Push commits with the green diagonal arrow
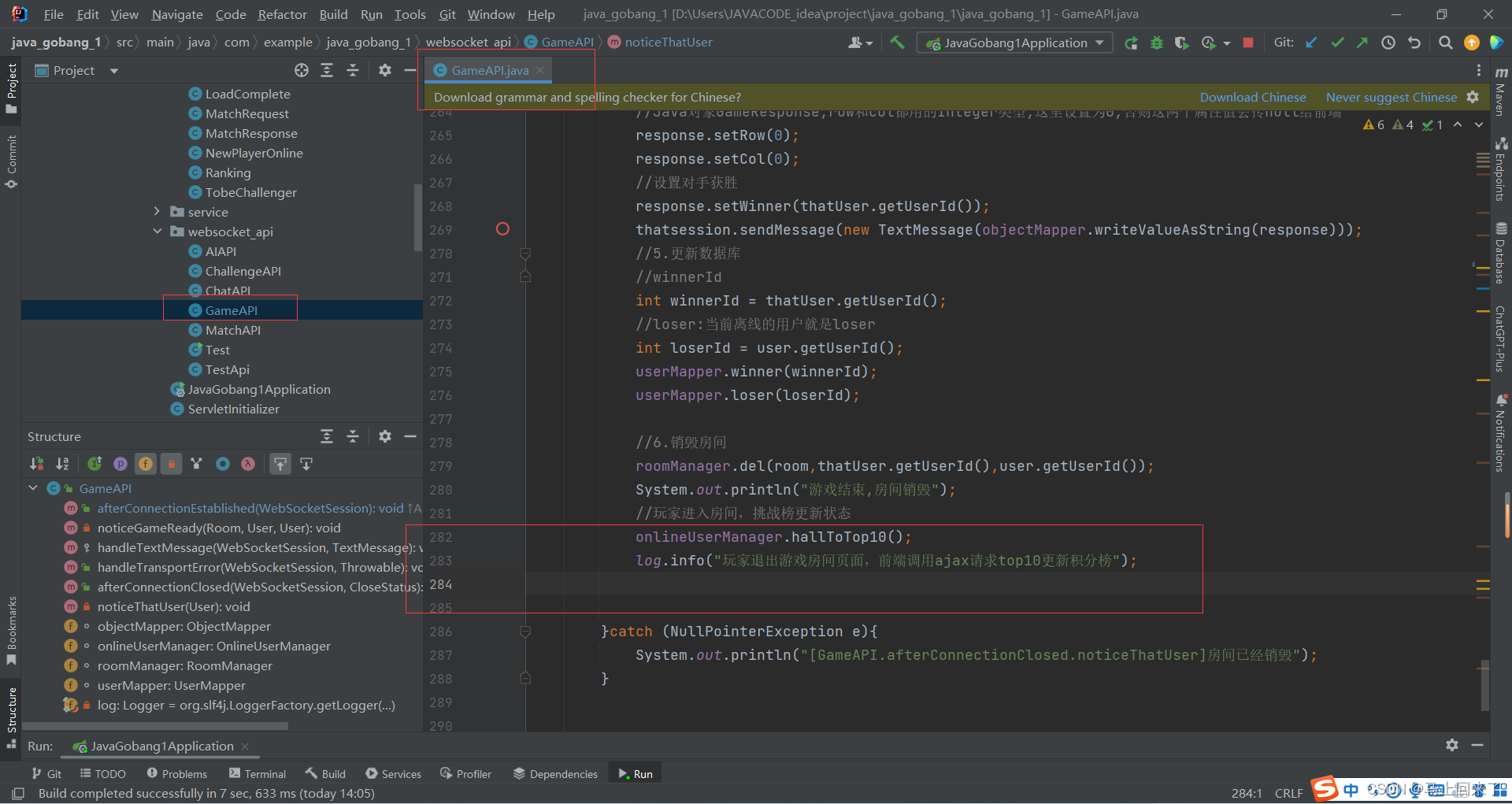Viewport: 1512px width, 804px height. pos(1362,43)
